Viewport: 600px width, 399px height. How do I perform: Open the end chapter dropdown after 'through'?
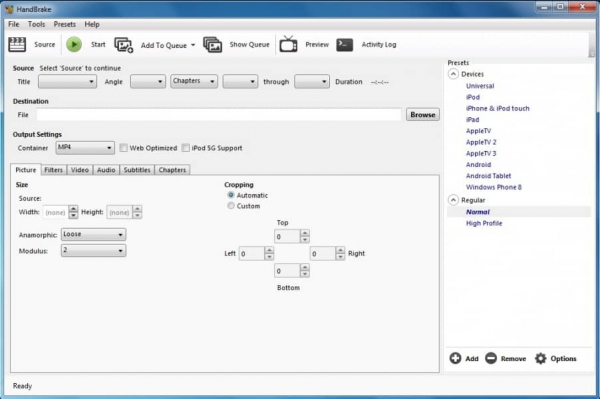coord(312,81)
